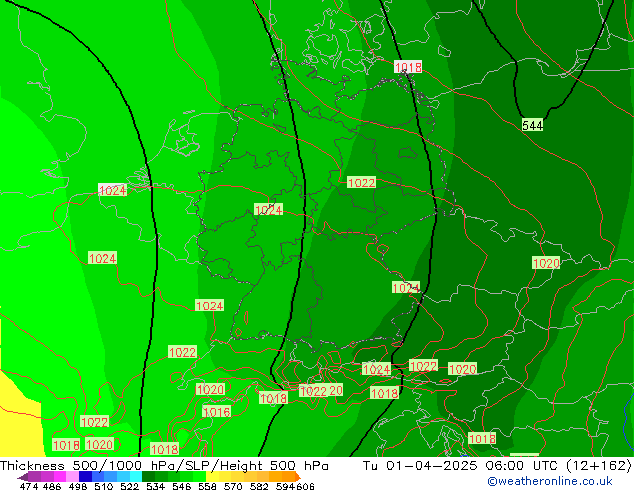634x490 pixels.
Task: Click the purple arrow start of legend
Action: (x=23, y=477)
